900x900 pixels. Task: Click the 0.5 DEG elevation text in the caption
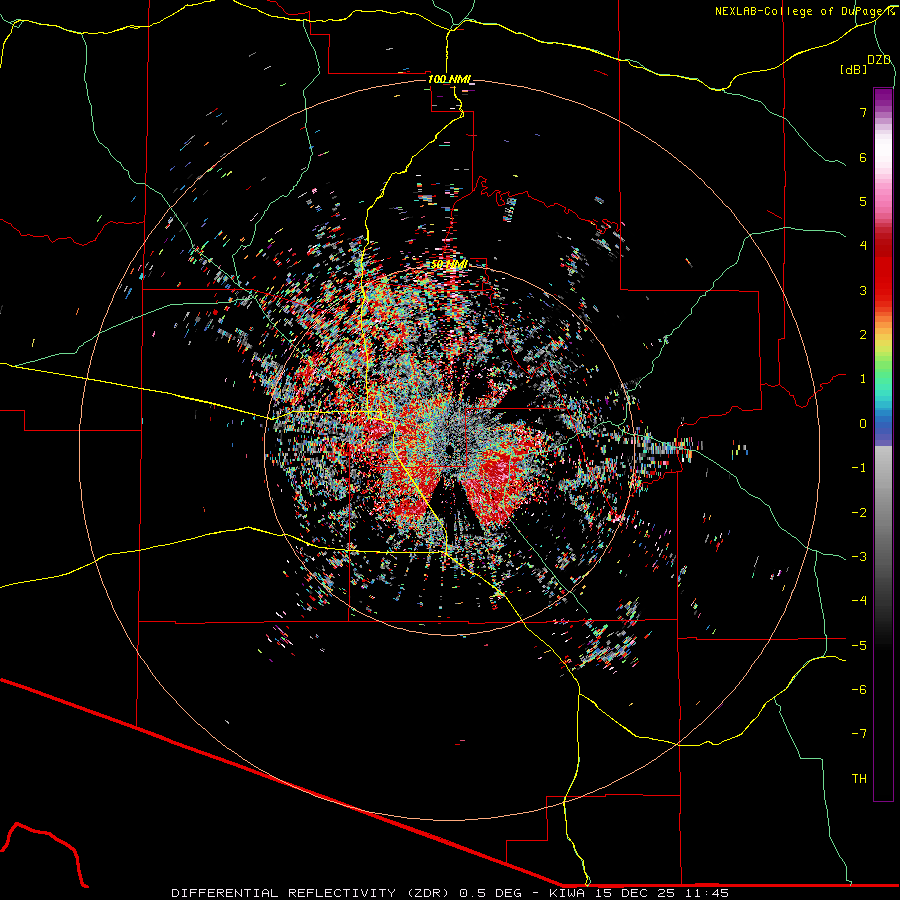pyautogui.click(x=491, y=893)
